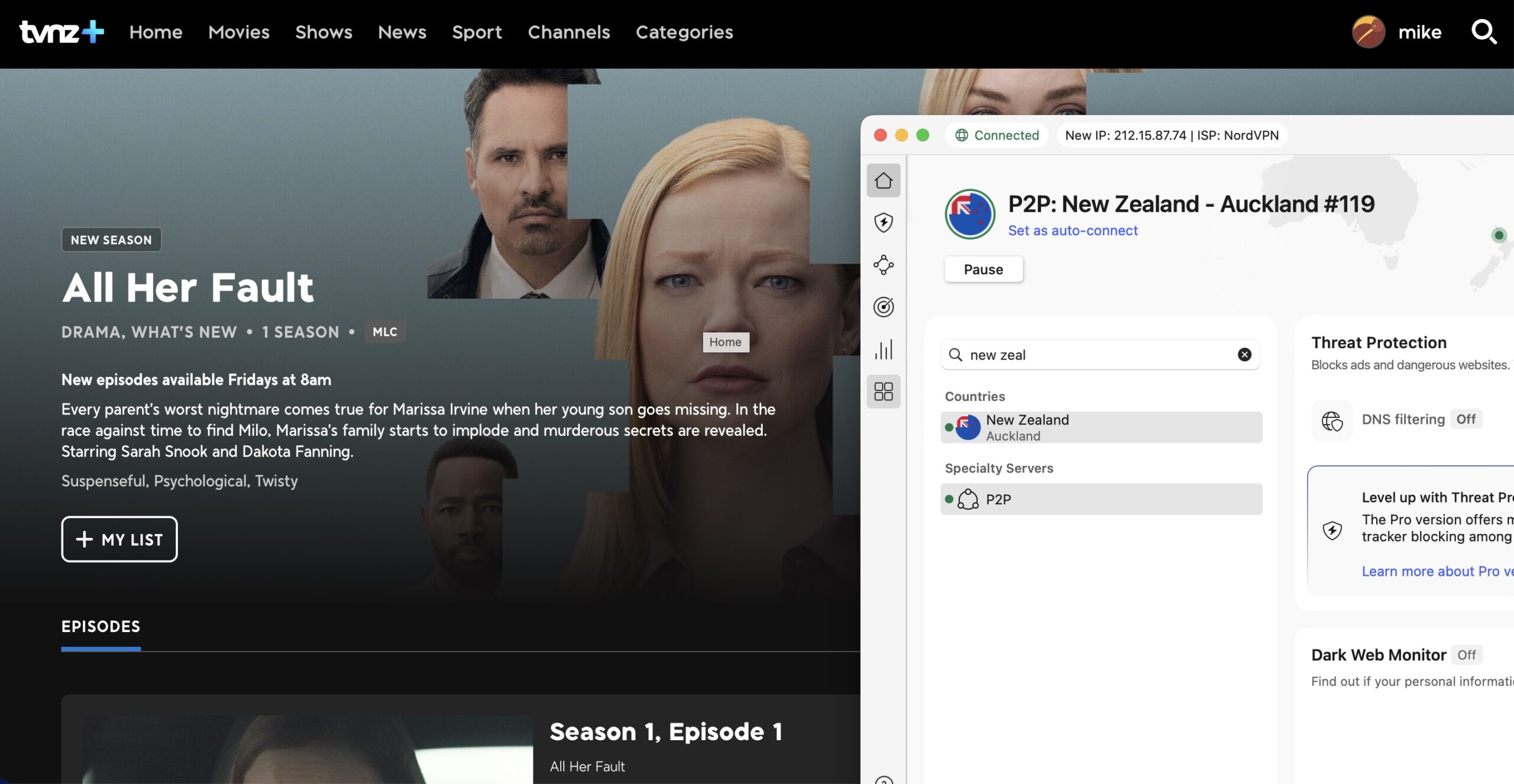Add All Her Fault to My List
Screen dimensions: 1514x784
[119, 539]
